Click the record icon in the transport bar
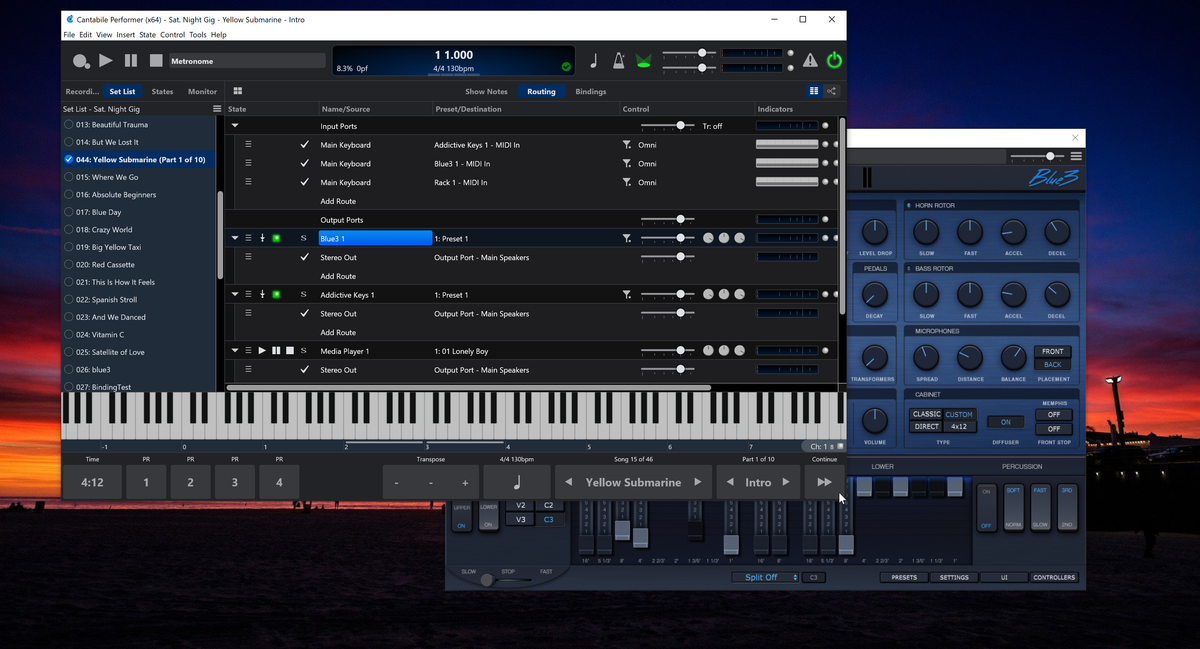This screenshot has height=649, width=1200. pyautogui.click(x=81, y=60)
